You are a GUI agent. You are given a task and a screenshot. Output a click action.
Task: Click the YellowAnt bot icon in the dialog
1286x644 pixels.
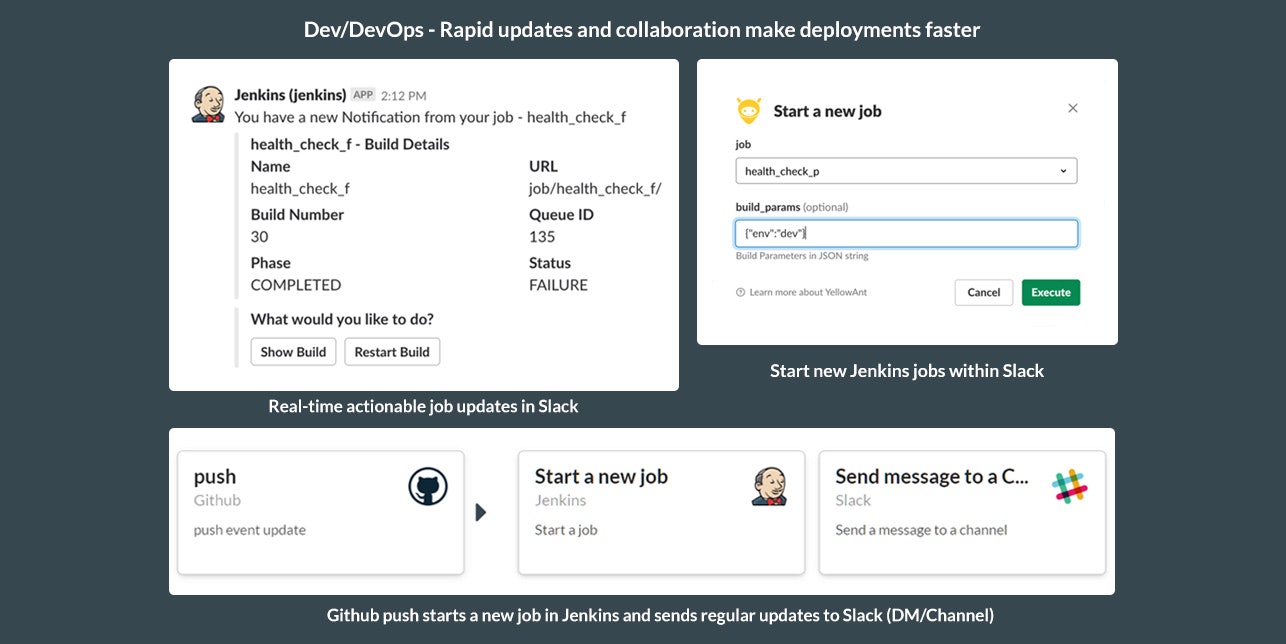pyautogui.click(x=746, y=109)
